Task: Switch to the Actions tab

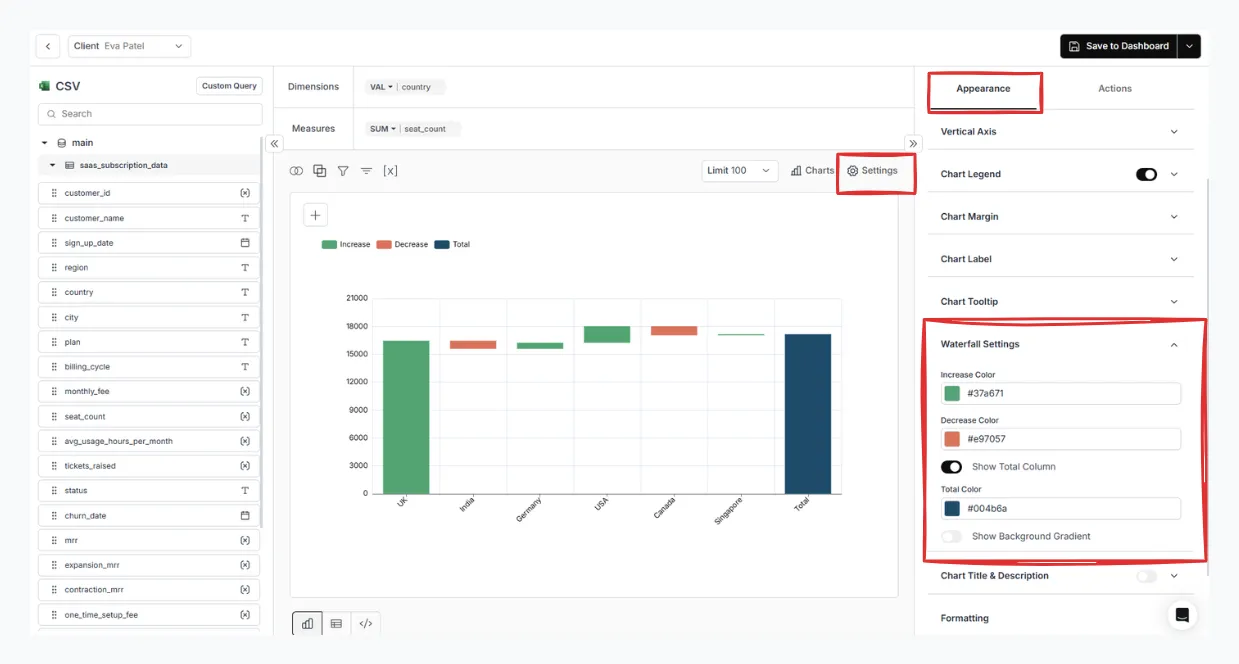Action: click(1115, 89)
